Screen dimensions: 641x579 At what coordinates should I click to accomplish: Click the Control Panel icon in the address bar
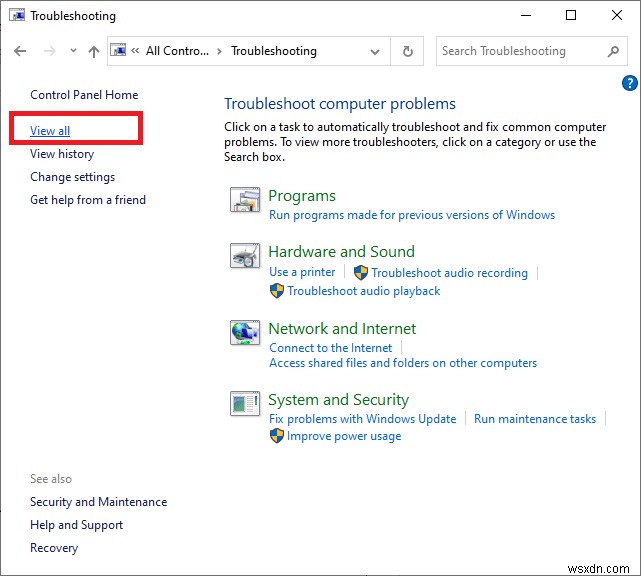click(119, 50)
